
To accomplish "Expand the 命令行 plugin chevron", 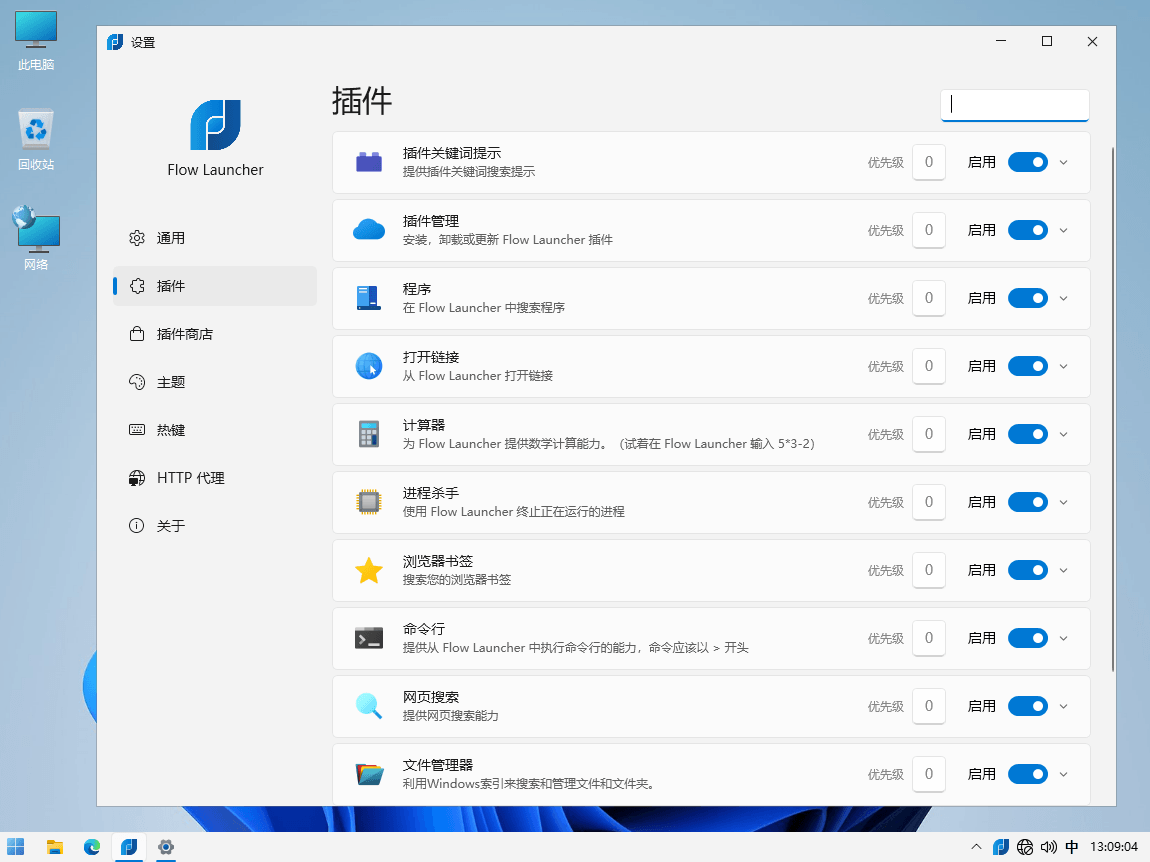I will click(1063, 638).
